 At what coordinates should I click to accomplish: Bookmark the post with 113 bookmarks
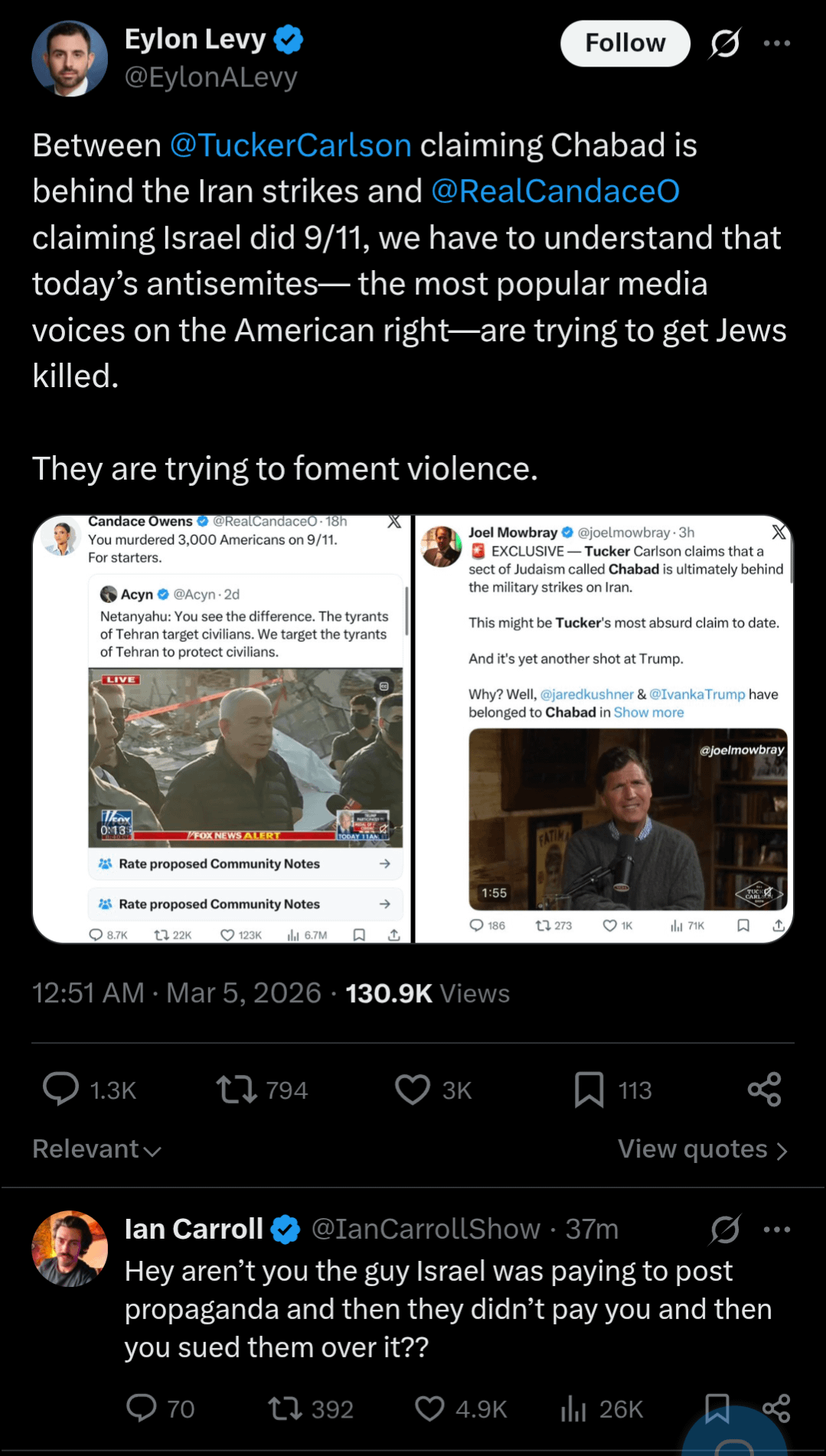point(589,1089)
